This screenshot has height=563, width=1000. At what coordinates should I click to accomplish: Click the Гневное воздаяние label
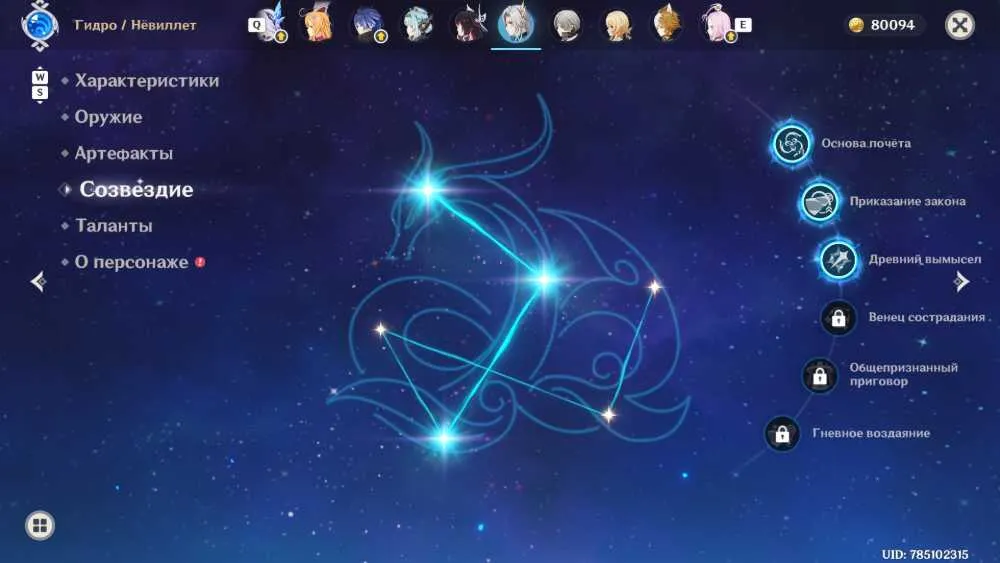(871, 434)
